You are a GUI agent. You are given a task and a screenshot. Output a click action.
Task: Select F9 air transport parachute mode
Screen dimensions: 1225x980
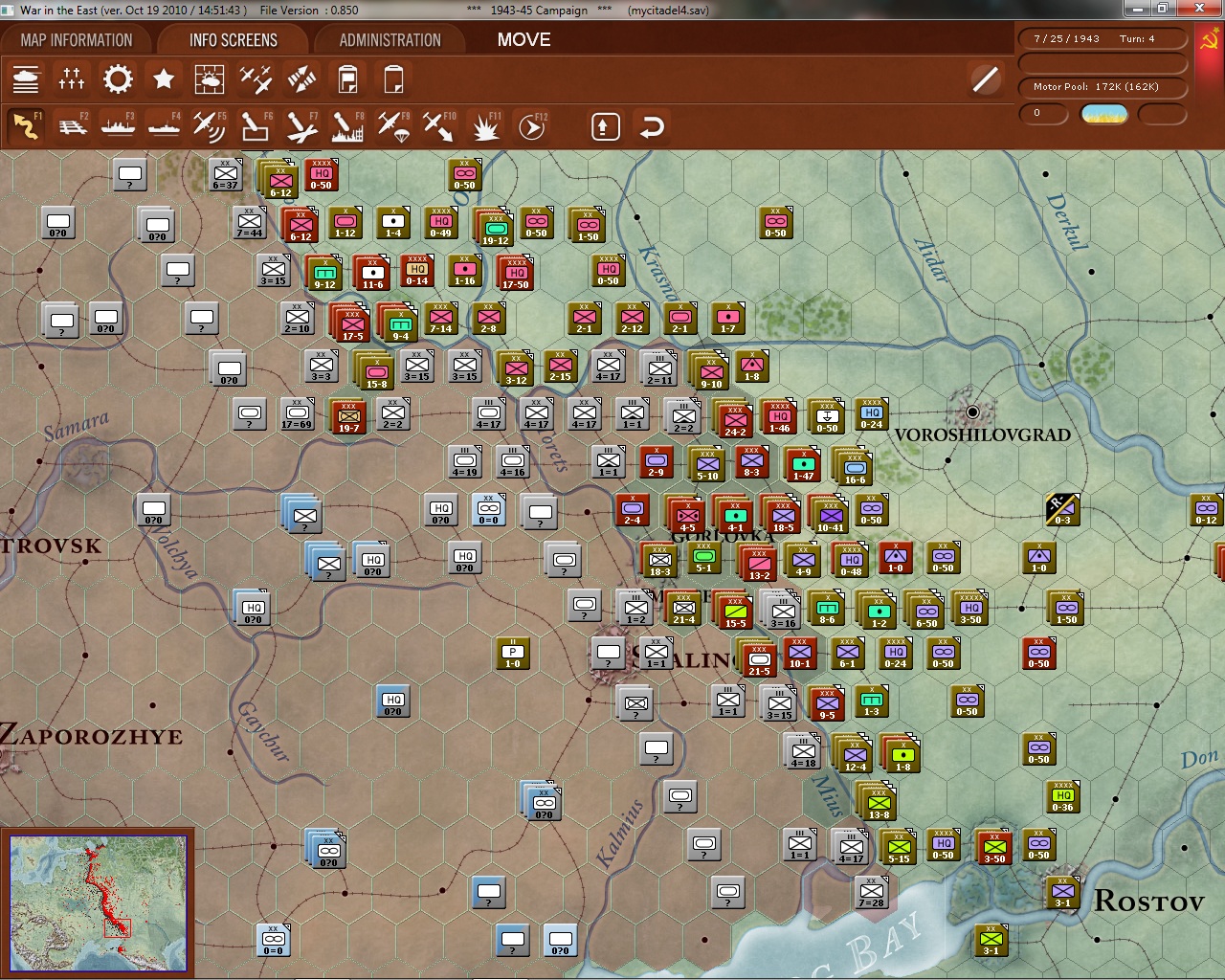click(393, 126)
